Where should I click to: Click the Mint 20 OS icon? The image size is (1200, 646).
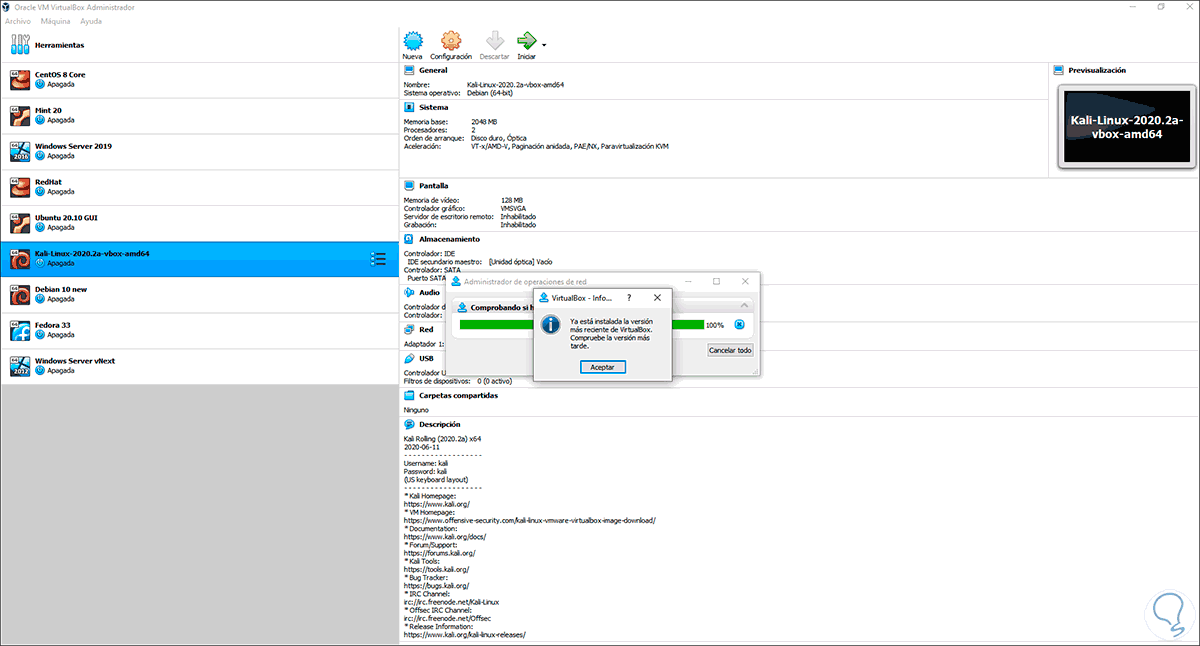pos(20,116)
